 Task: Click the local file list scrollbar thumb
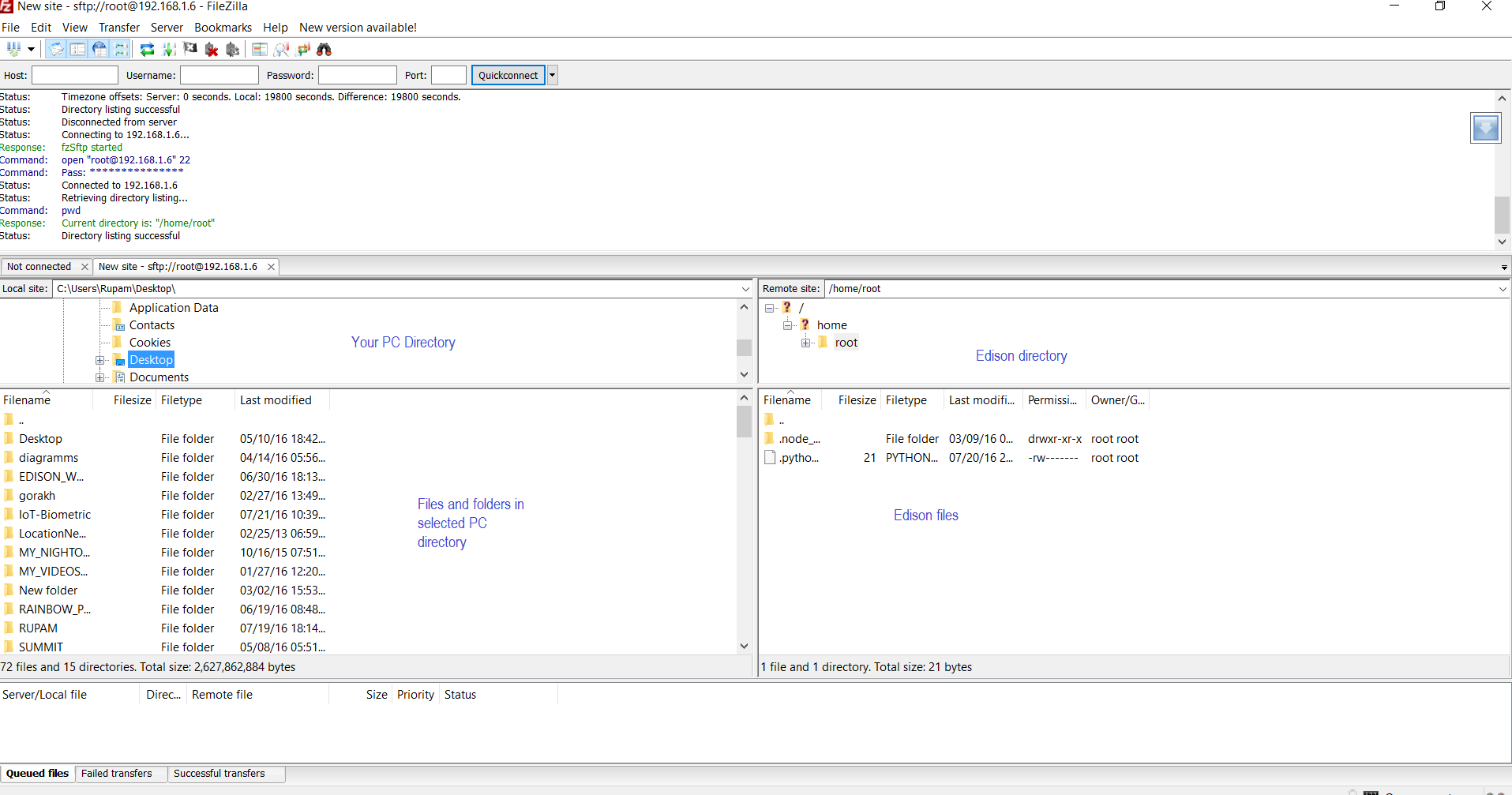(744, 422)
